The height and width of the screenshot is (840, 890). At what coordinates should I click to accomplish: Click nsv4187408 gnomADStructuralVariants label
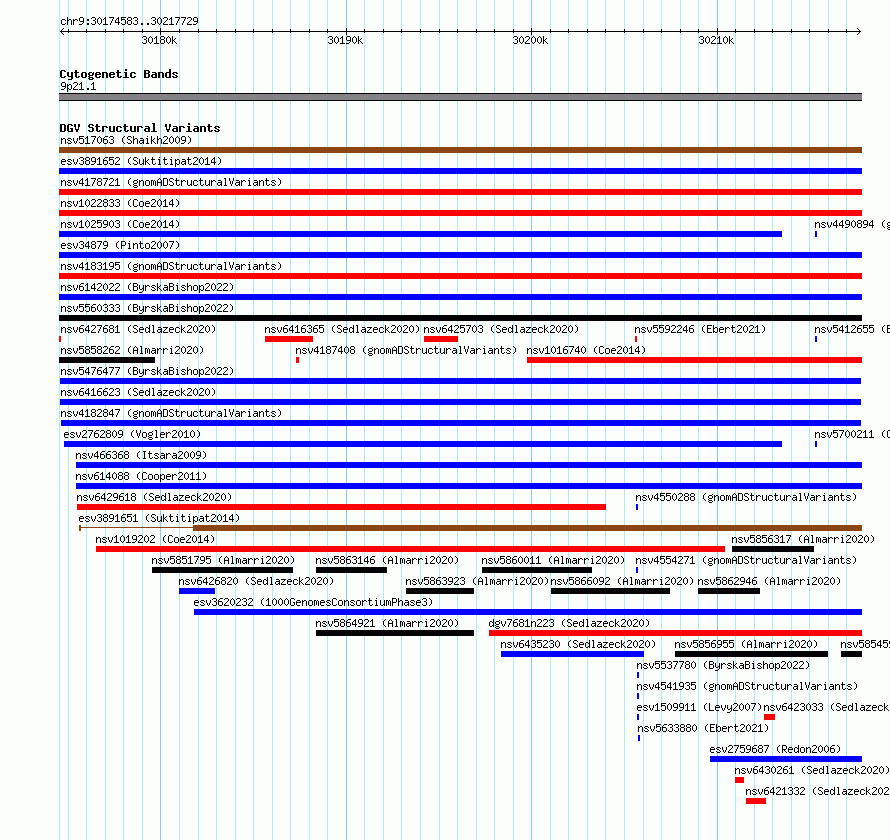tap(406, 350)
